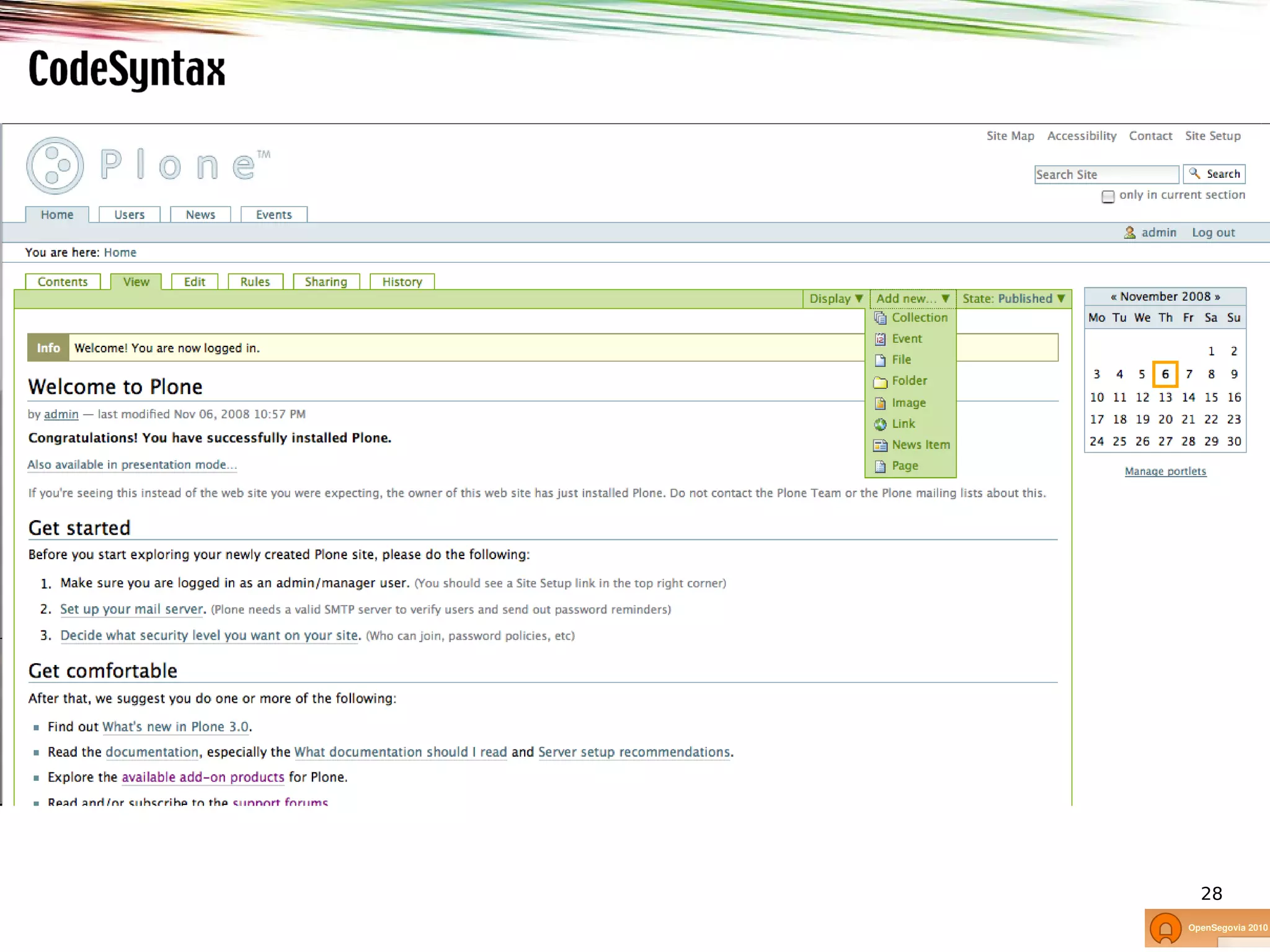Click the Event calendar icon in menu

point(880,339)
